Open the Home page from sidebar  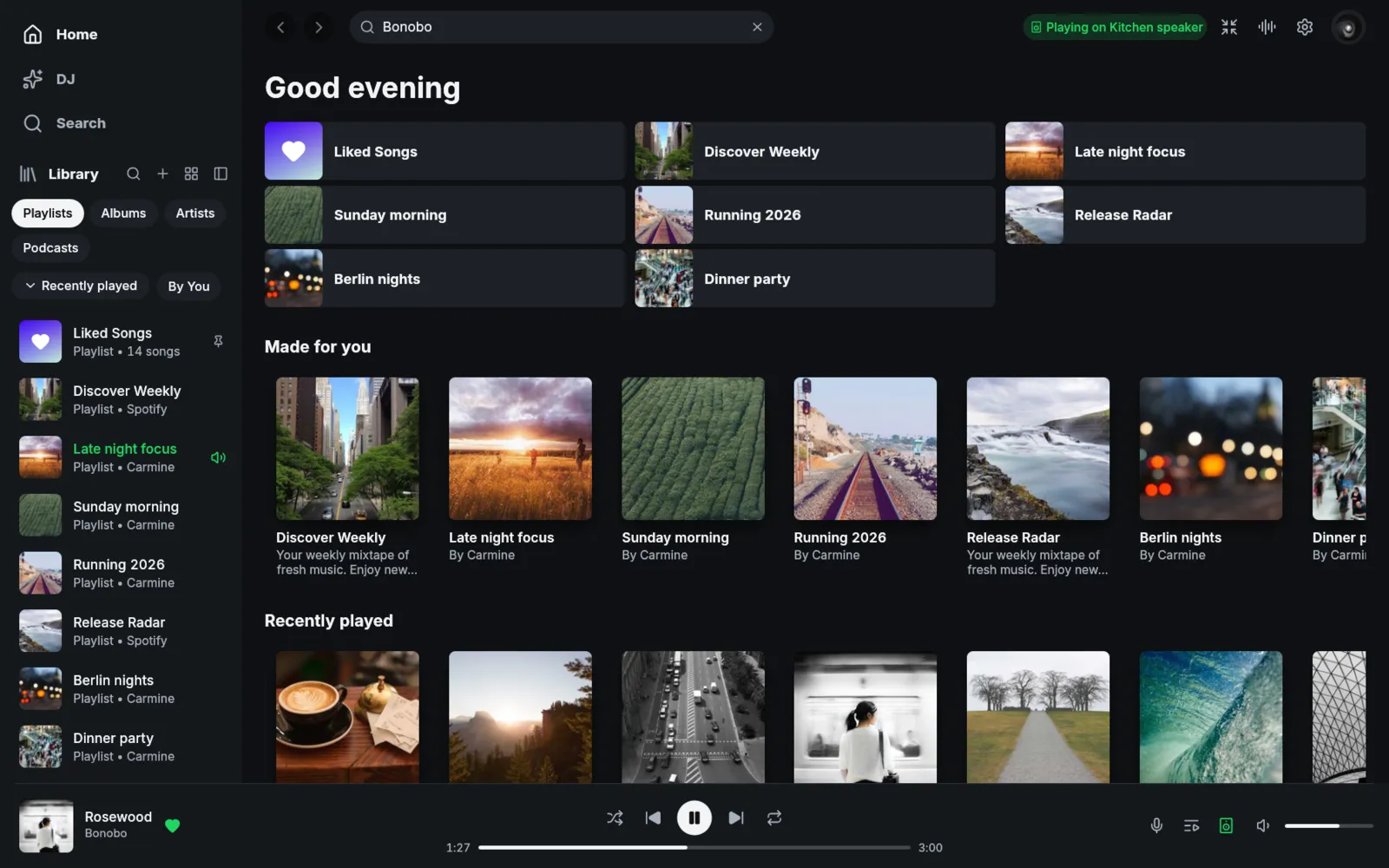[x=60, y=34]
